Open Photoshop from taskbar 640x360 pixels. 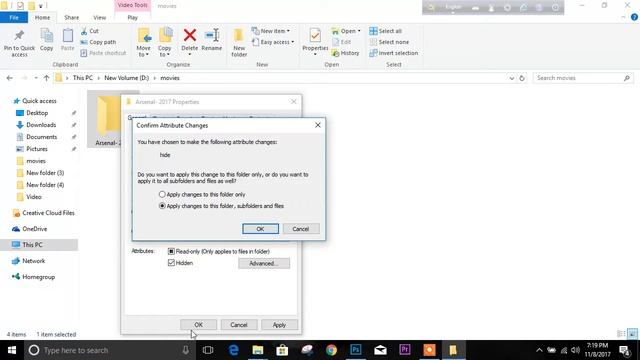click(356, 350)
